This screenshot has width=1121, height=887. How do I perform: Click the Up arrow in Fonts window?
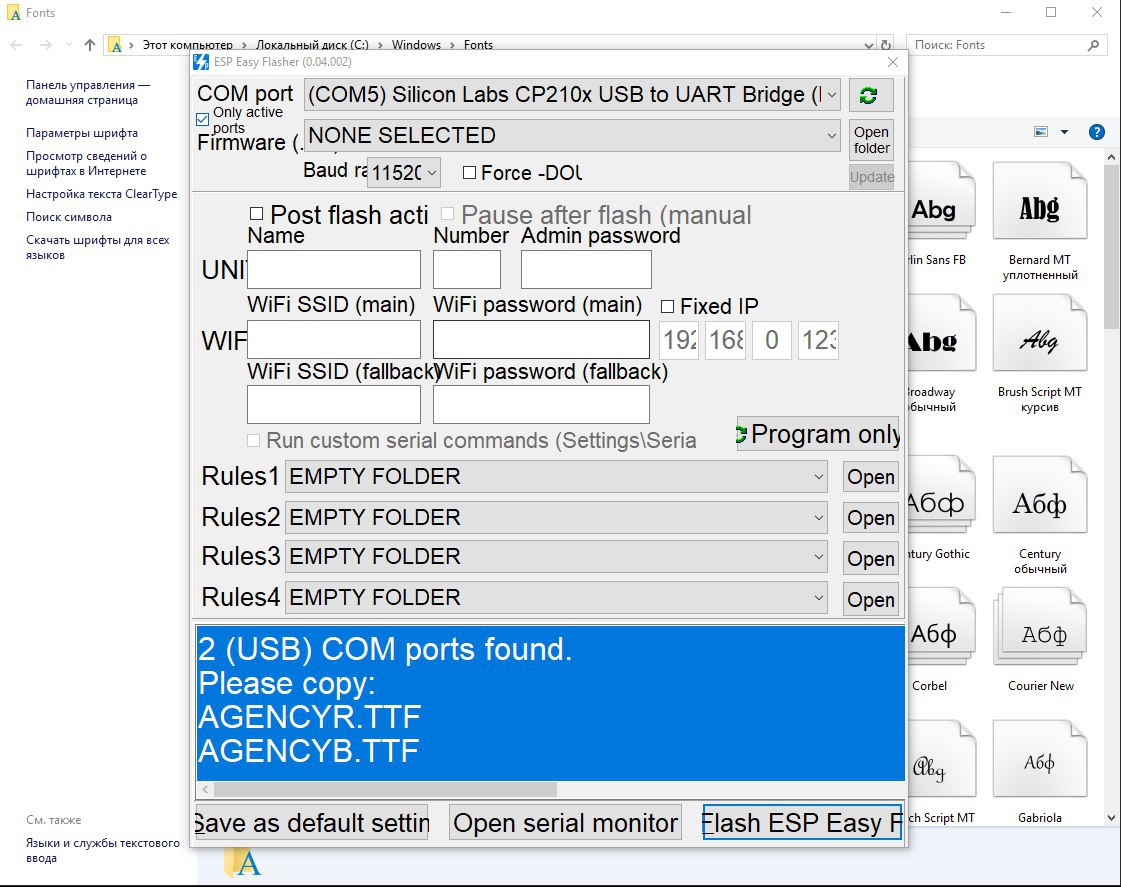pos(89,45)
